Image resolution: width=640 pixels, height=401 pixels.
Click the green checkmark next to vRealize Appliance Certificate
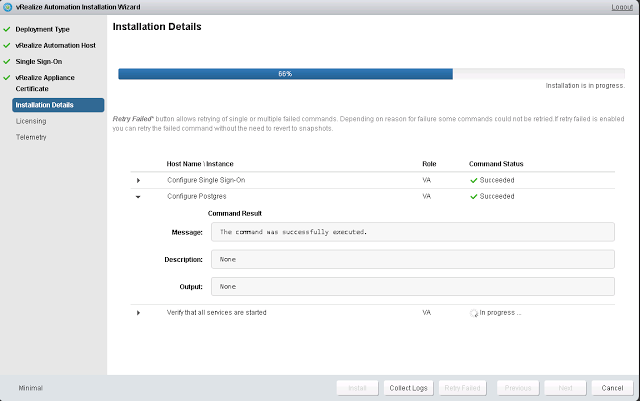pos(7,78)
